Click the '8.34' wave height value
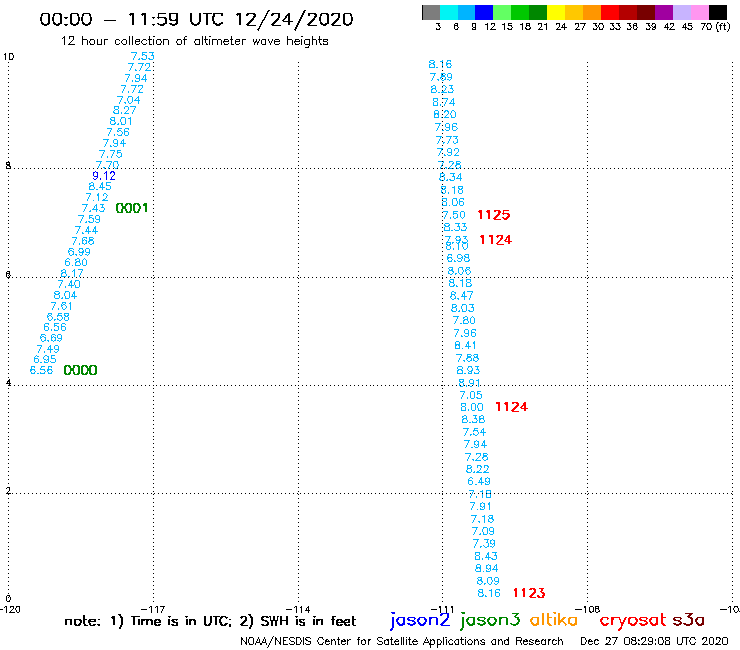 pos(451,177)
